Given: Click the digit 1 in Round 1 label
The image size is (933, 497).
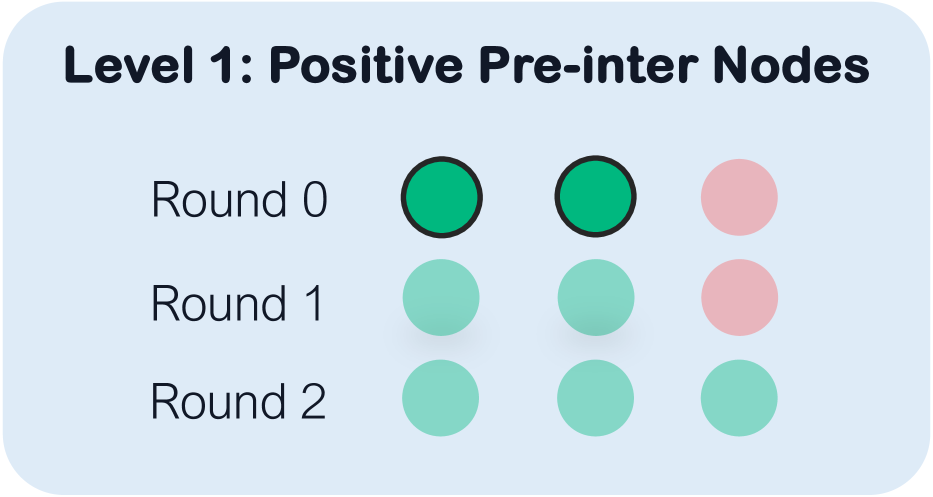Looking at the screenshot, I should 313,303.
